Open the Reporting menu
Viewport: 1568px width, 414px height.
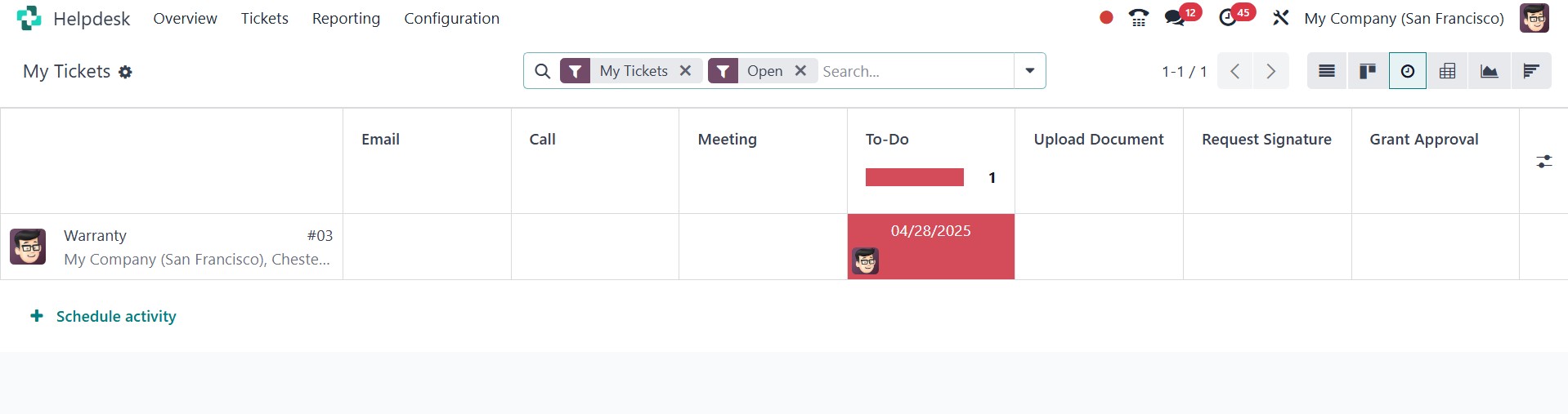[346, 18]
